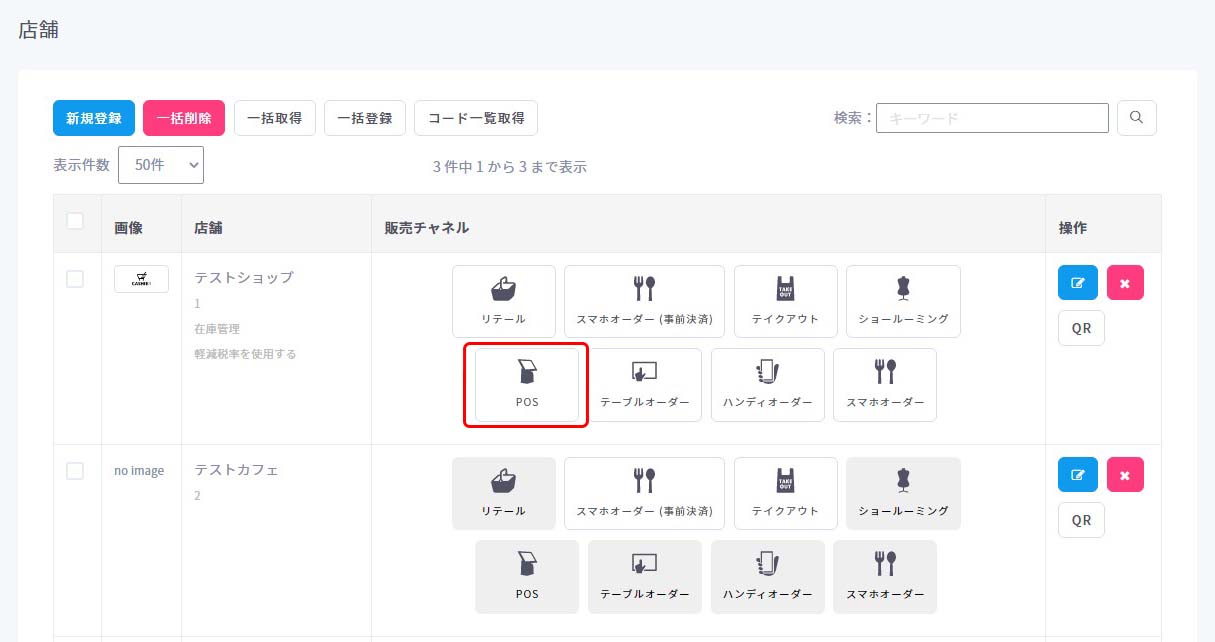Click 一括取得 button
The image size is (1215, 642).
[275, 118]
